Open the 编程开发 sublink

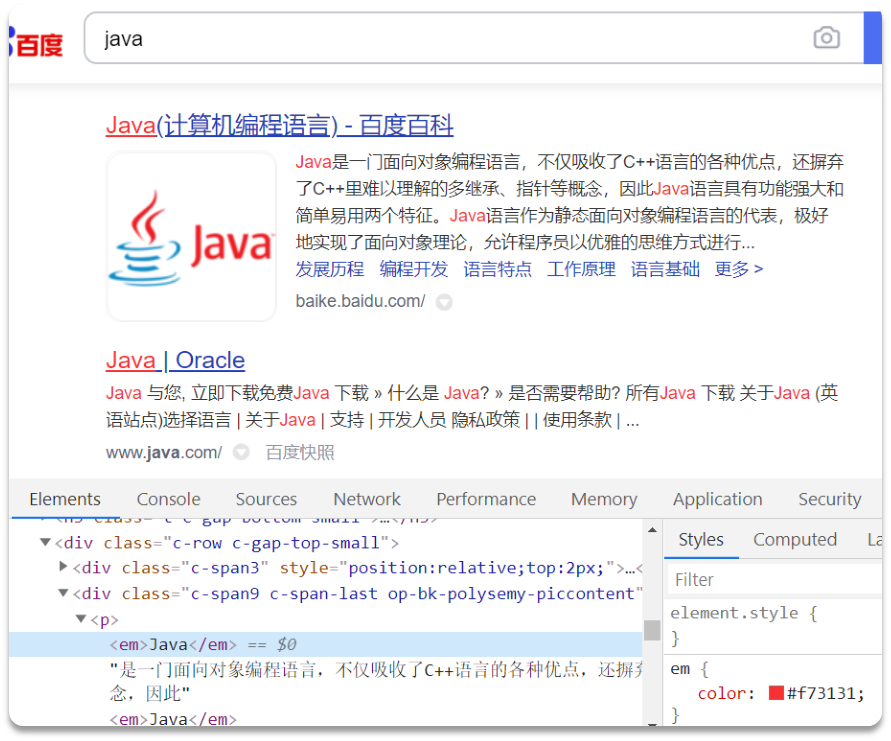point(414,269)
